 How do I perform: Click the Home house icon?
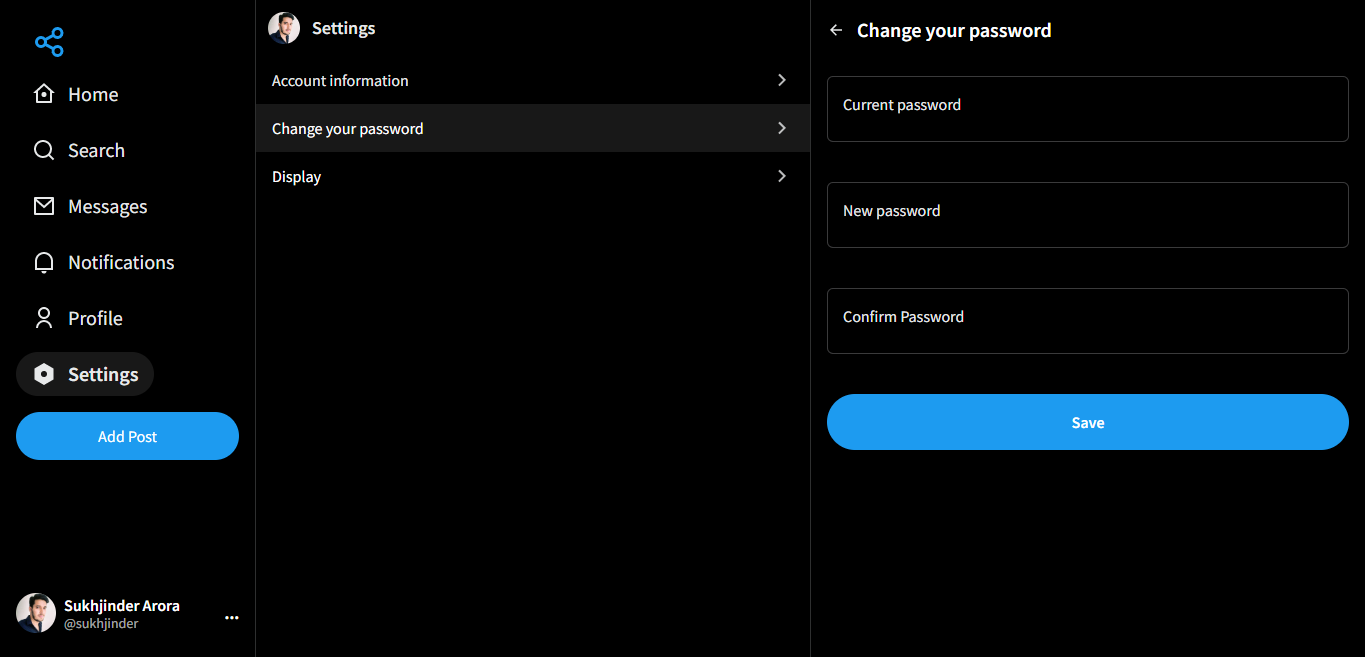point(44,94)
